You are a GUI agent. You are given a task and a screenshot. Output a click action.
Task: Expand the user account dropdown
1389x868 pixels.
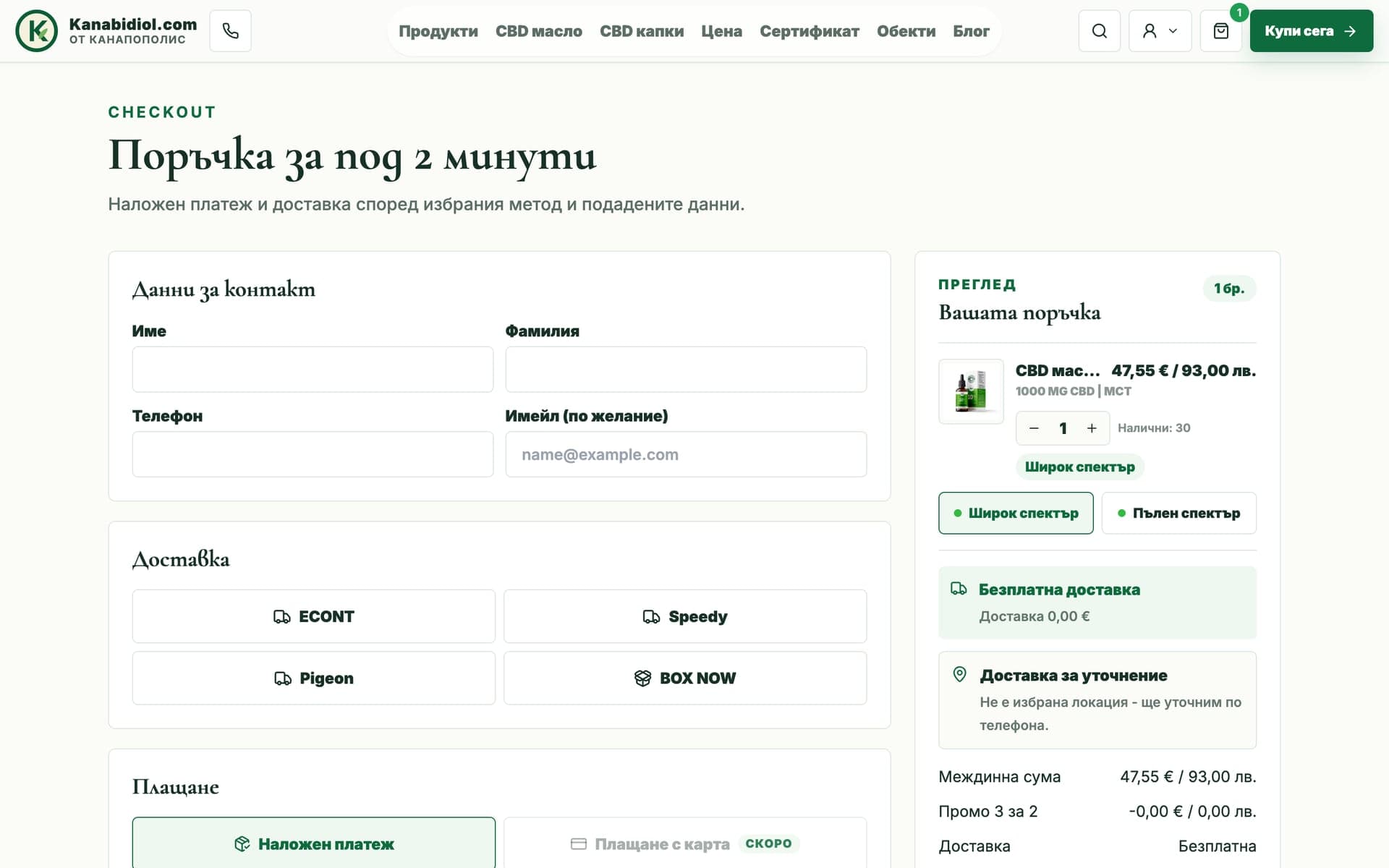pos(1160,31)
